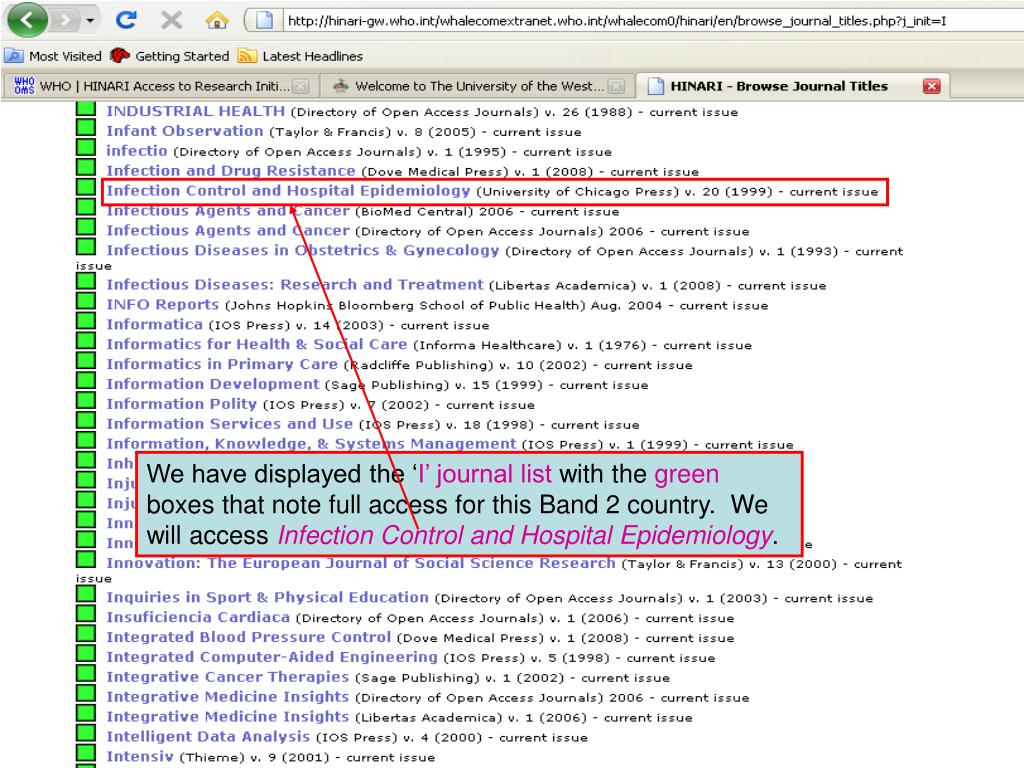Open Infectious Diseases: Research and Treatment
Screen dimensions: 1024x768
(295, 285)
